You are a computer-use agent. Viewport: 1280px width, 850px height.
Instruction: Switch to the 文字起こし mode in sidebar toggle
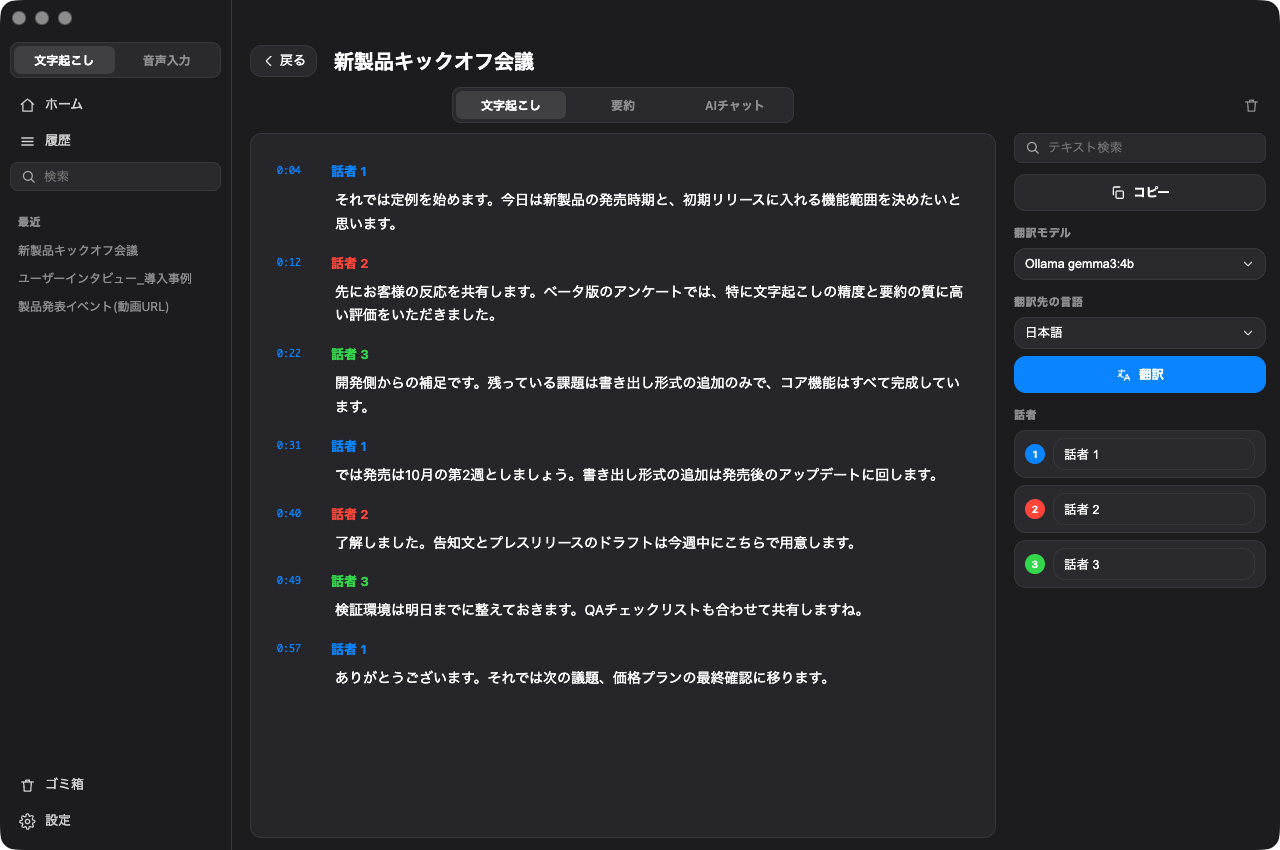pyautogui.click(x=64, y=60)
